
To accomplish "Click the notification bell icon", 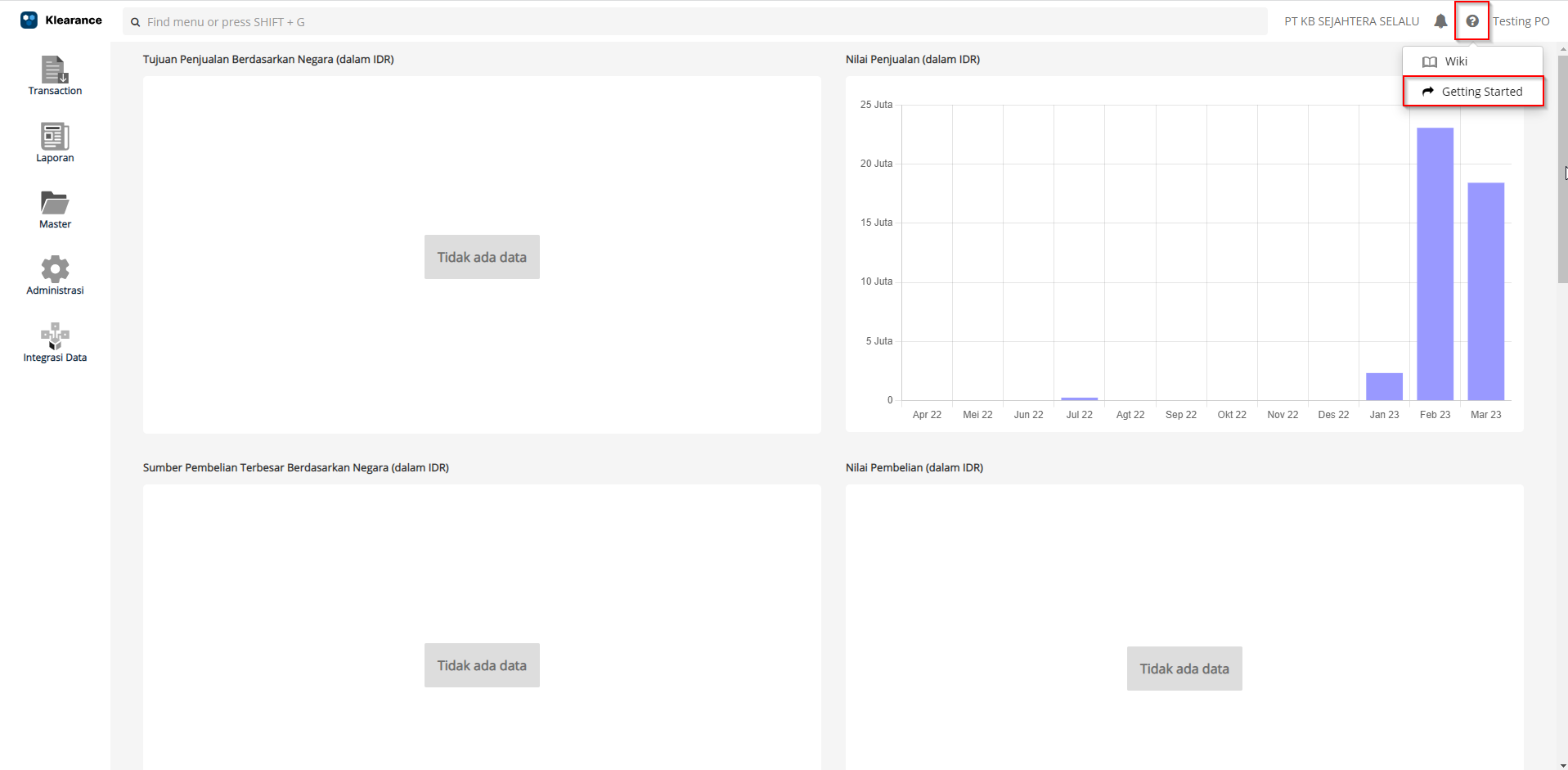I will point(1440,21).
